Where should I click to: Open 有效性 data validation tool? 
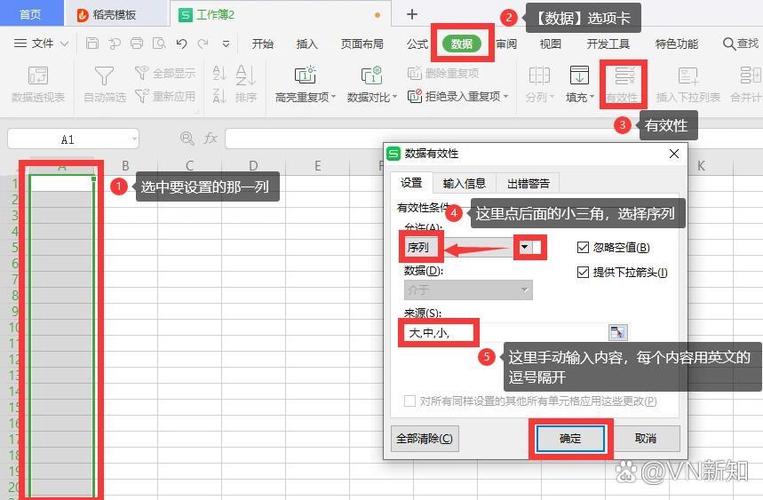pyautogui.click(x=623, y=84)
